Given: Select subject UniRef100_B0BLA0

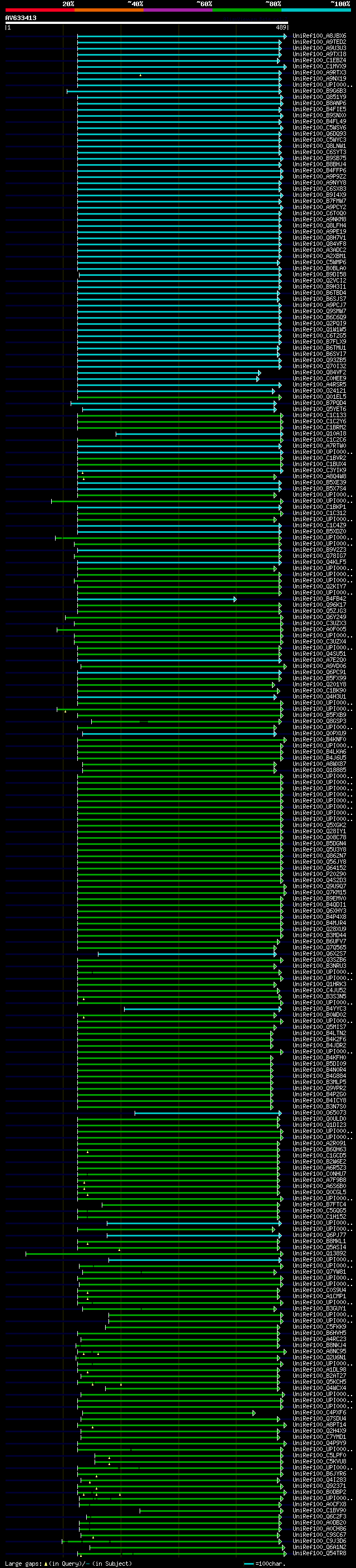Looking at the screenshot, I should 319,269.
